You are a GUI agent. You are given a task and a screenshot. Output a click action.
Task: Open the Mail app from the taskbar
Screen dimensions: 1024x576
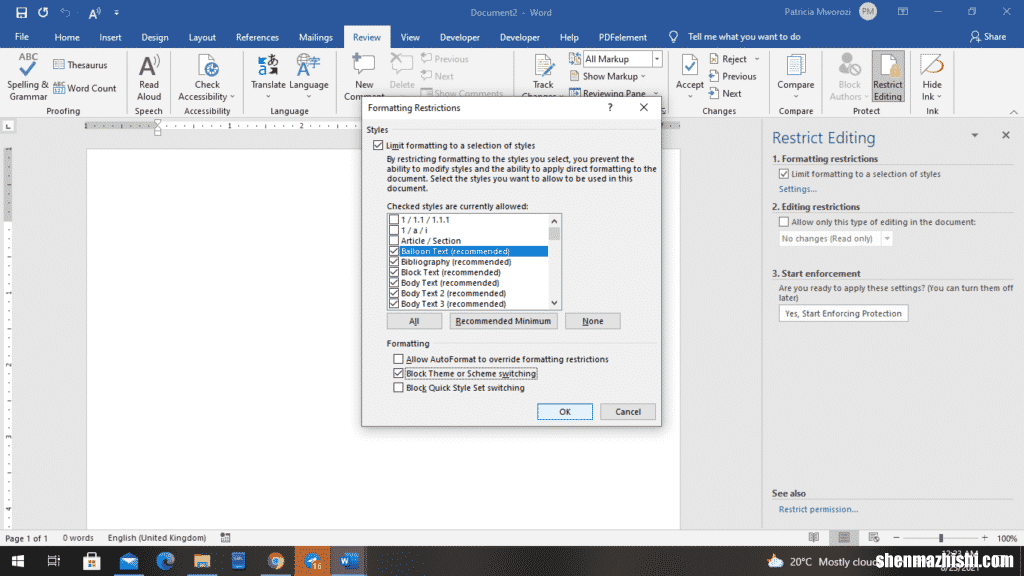[x=129, y=561]
